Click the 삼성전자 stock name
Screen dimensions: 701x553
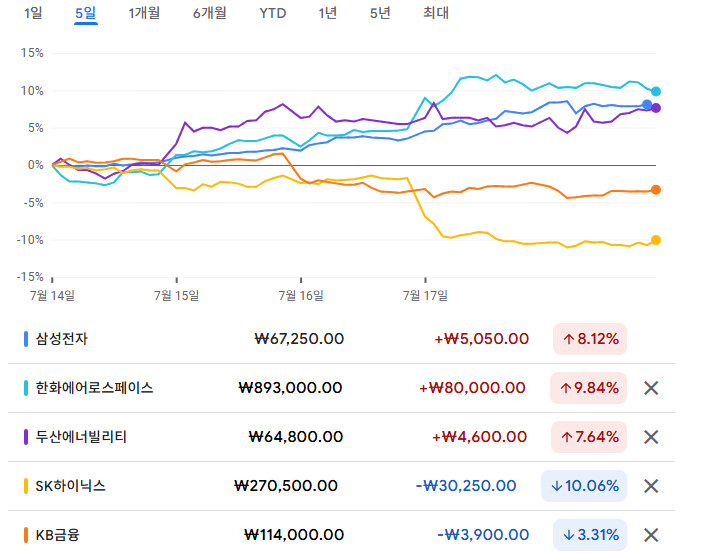click(x=61, y=339)
